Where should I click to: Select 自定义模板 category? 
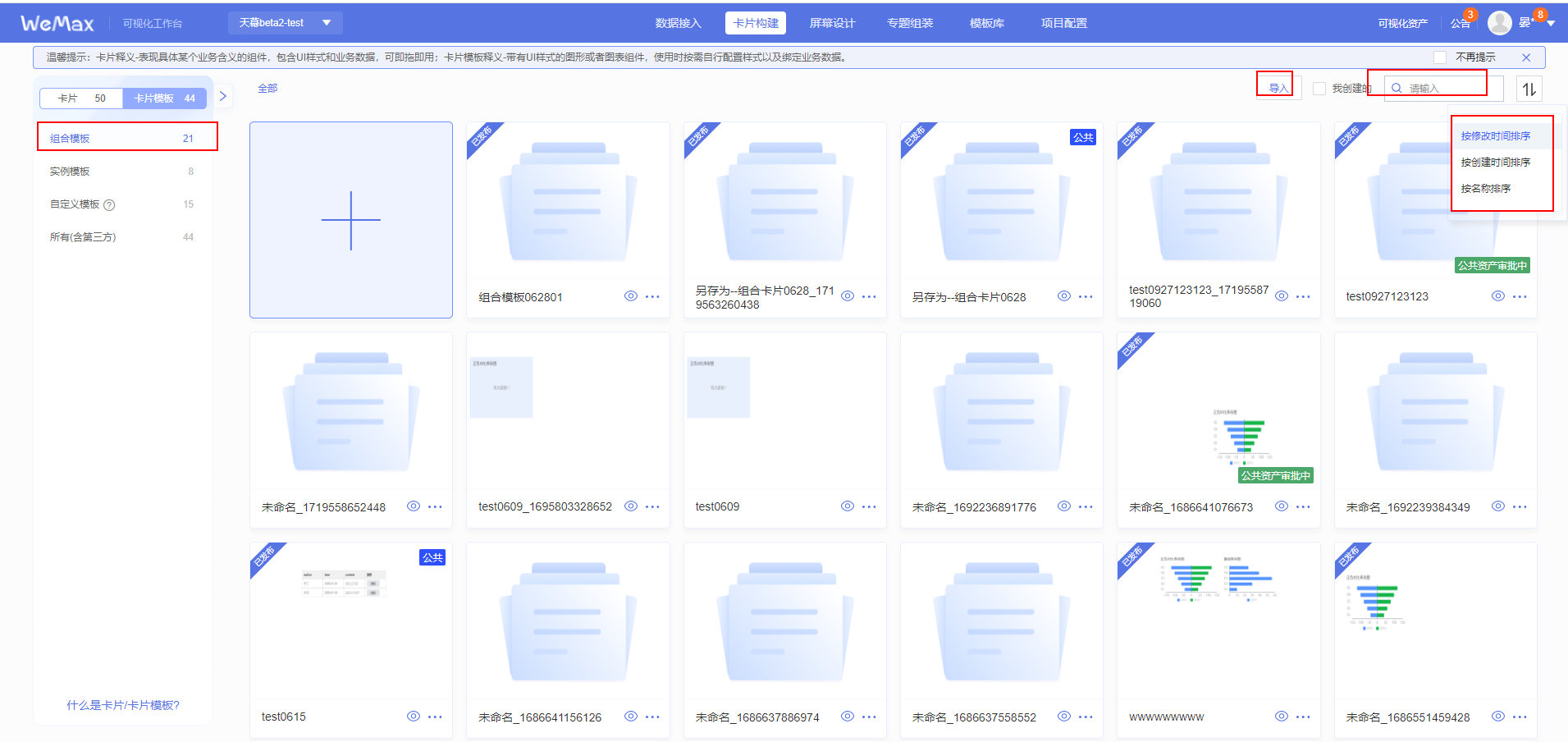[x=121, y=204]
